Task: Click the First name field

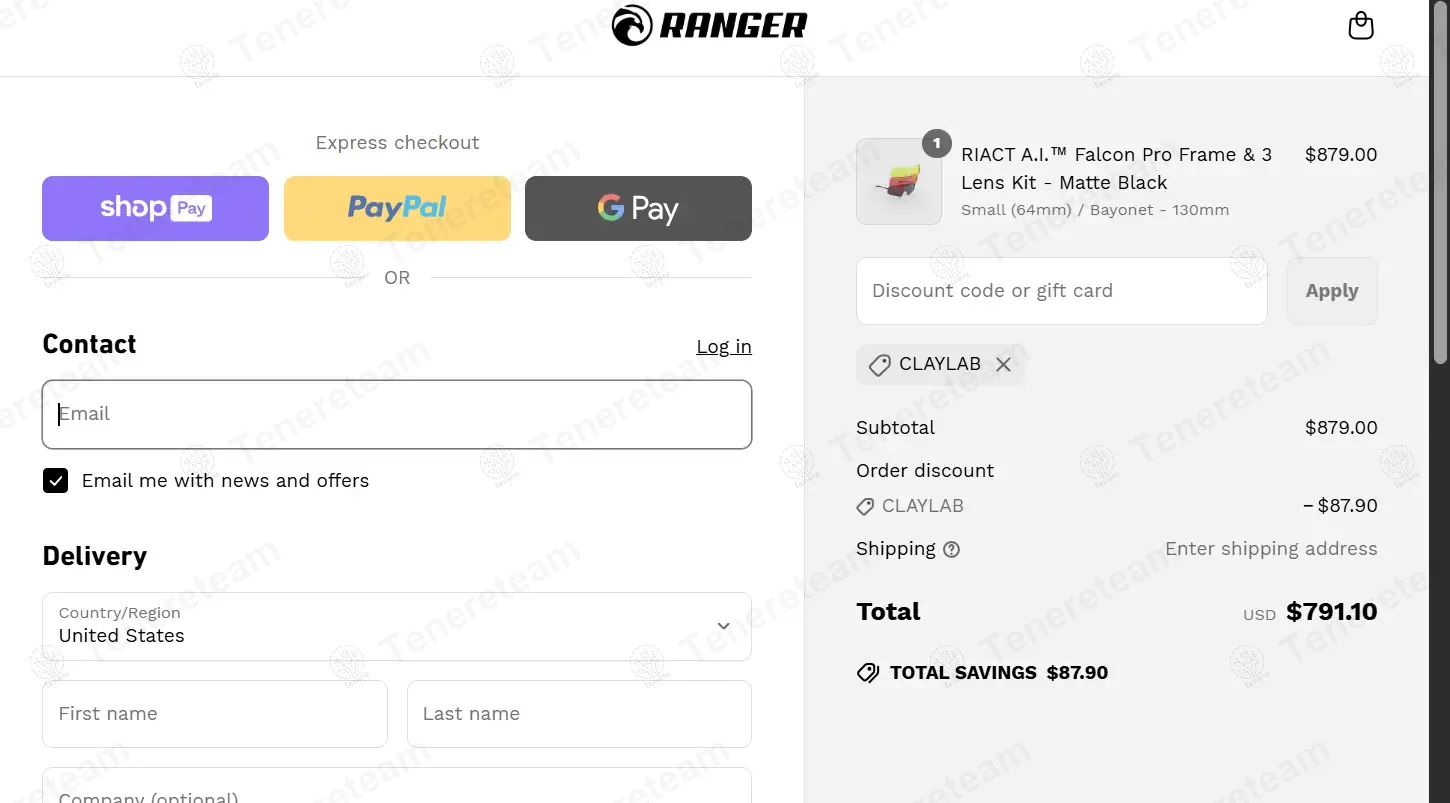Action: coord(215,714)
